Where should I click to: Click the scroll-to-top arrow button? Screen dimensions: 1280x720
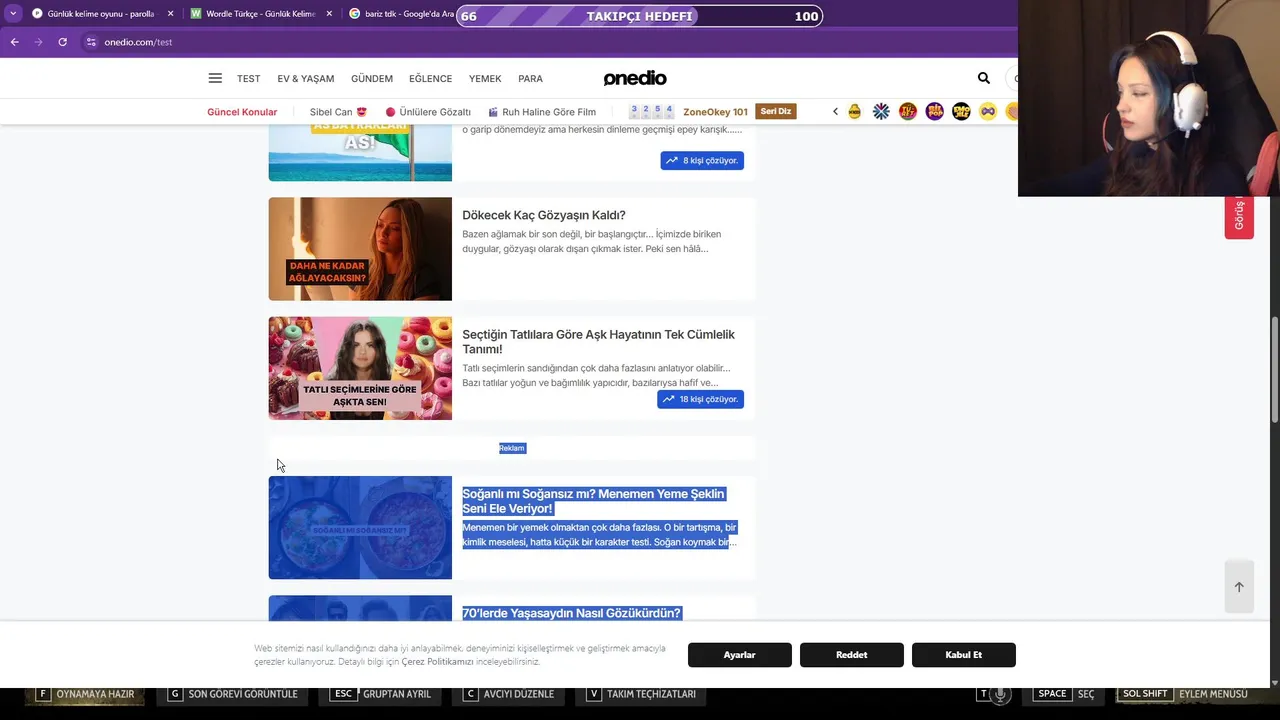coord(1239,587)
